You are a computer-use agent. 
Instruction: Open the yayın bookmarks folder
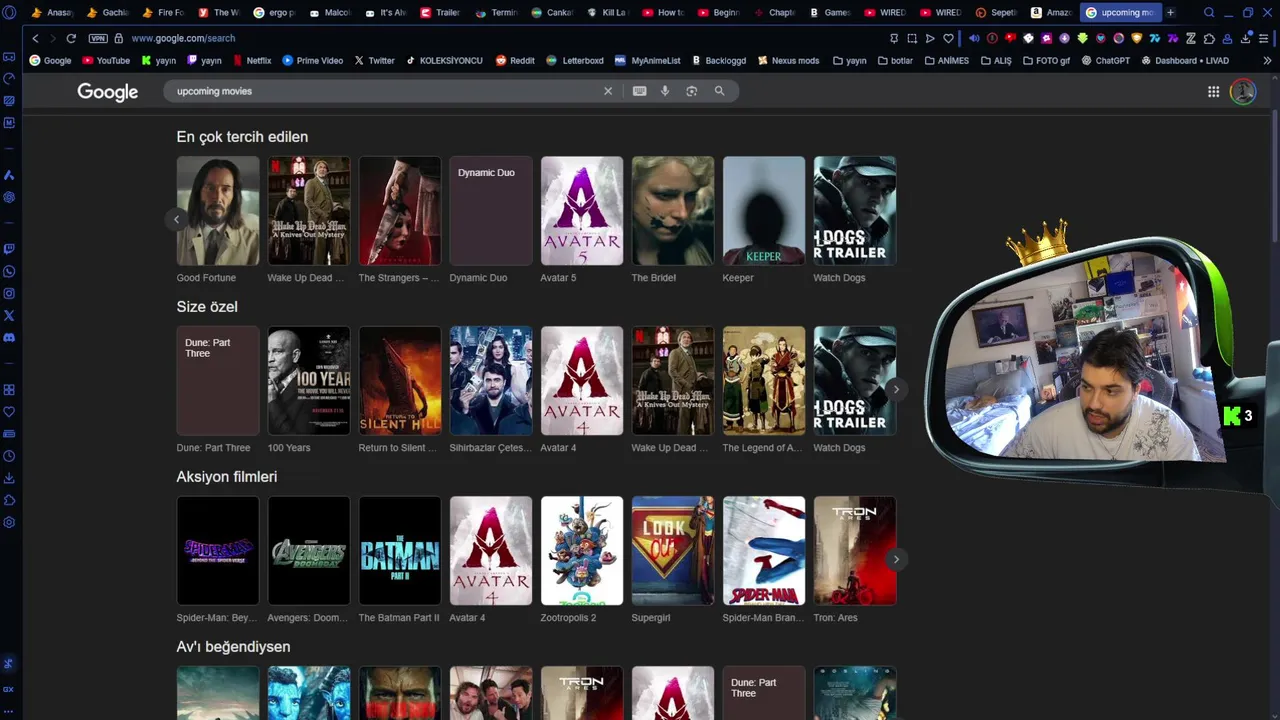pyautogui.click(x=849, y=60)
